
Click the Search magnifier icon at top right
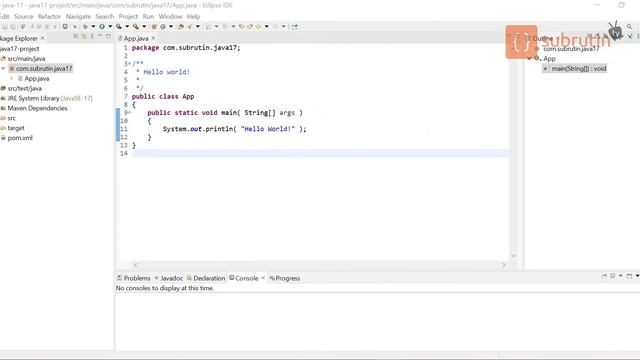coord(629,27)
